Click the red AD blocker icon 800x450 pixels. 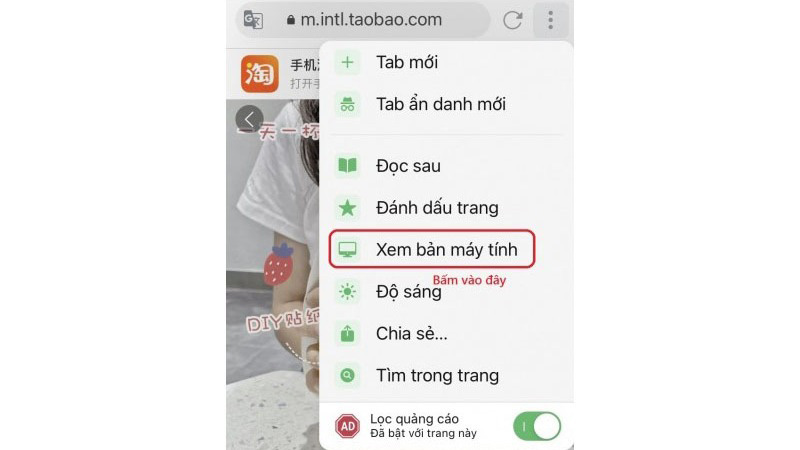pyautogui.click(x=347, y=426)
